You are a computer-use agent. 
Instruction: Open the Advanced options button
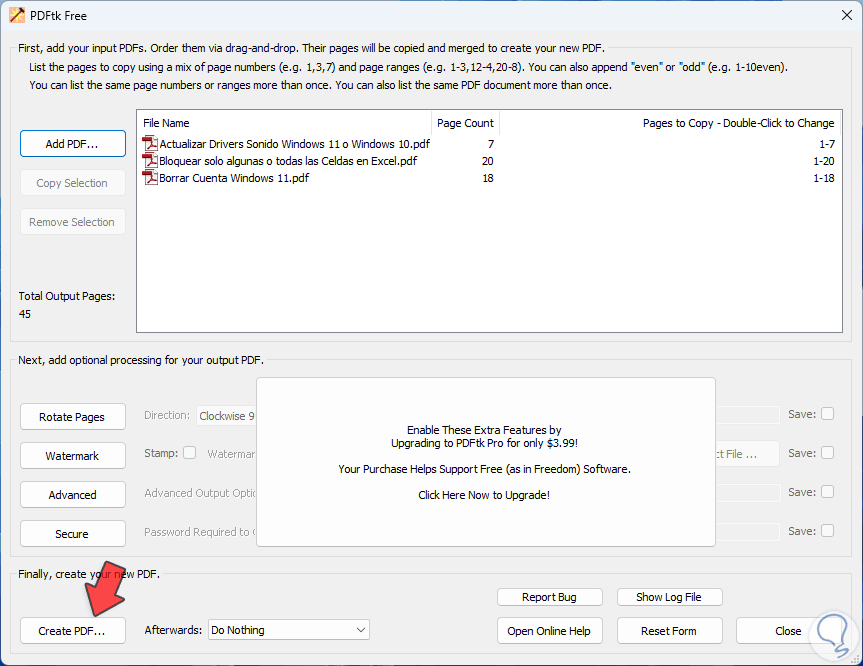73,495
